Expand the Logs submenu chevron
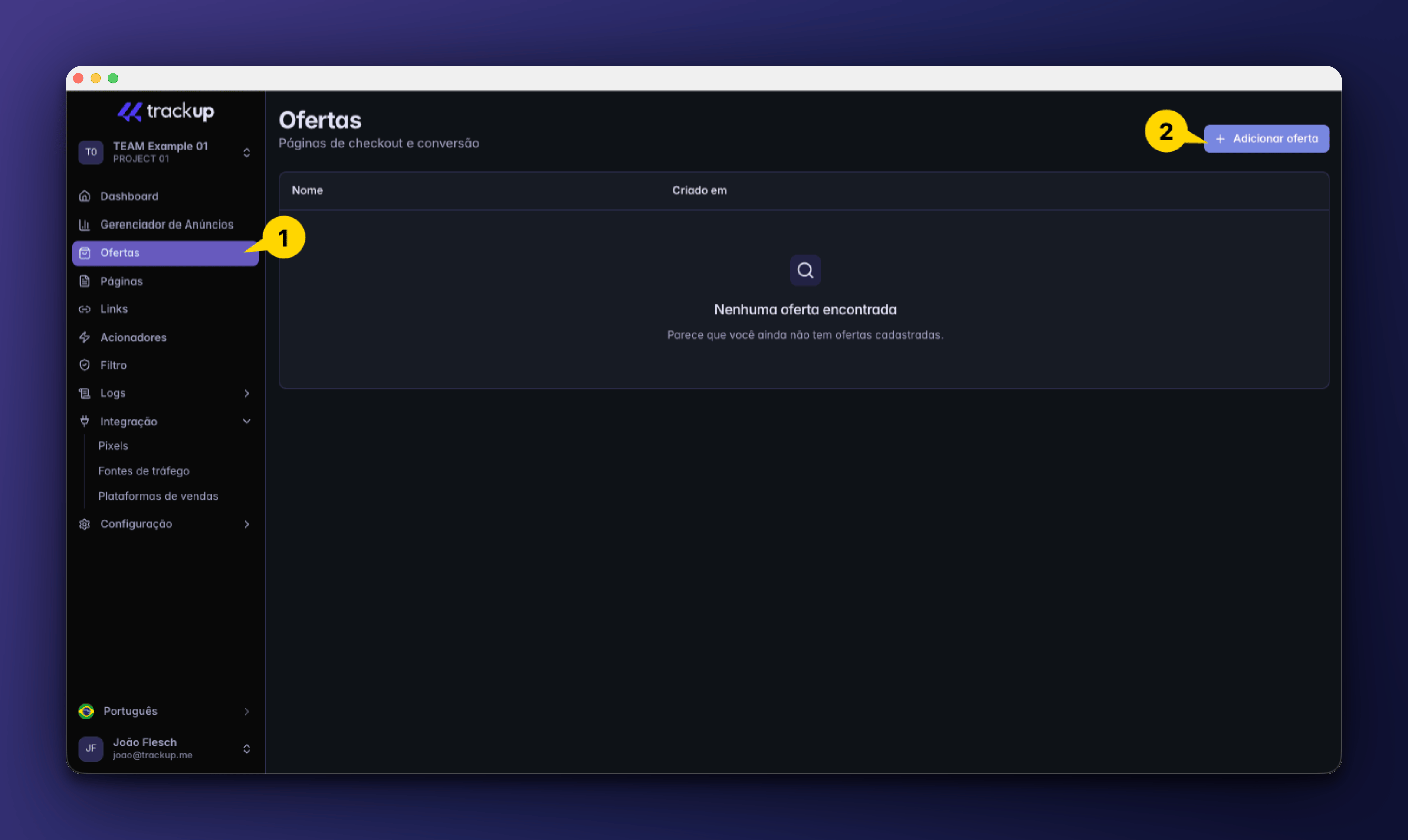1408x840 pixels. [x=246, y=393]
